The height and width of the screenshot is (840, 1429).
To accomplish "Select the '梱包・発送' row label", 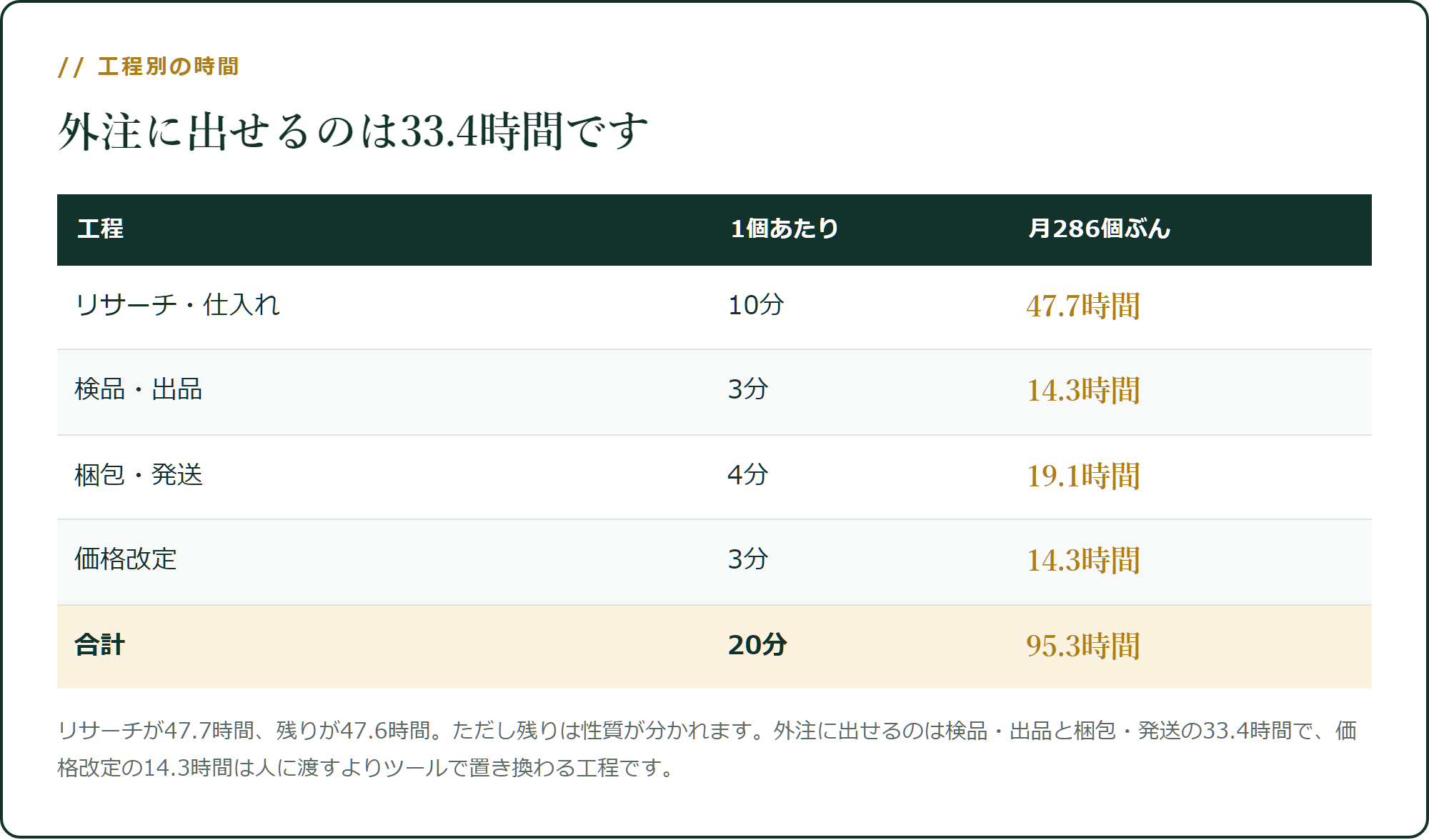I will [139, 475].
